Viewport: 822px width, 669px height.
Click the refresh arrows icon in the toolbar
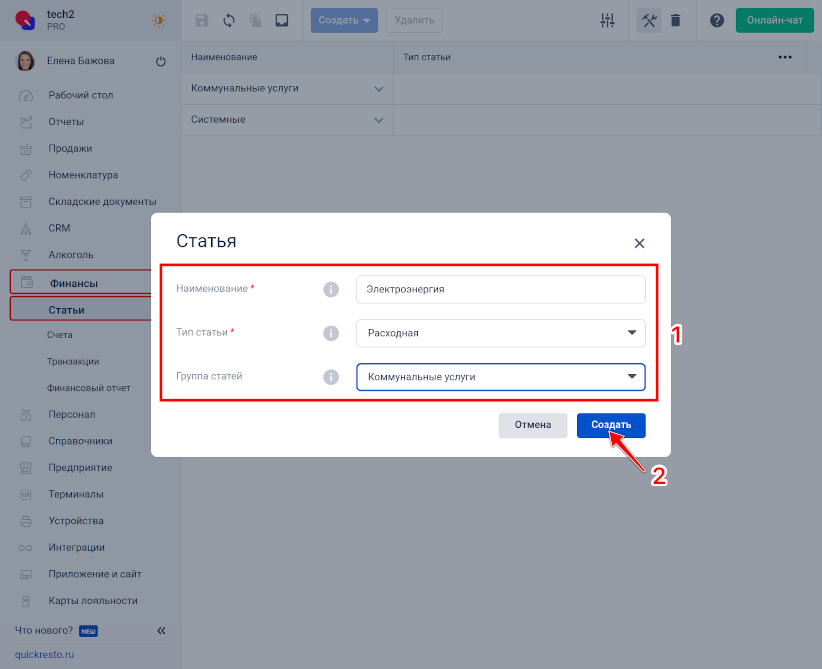coord(229,20)
